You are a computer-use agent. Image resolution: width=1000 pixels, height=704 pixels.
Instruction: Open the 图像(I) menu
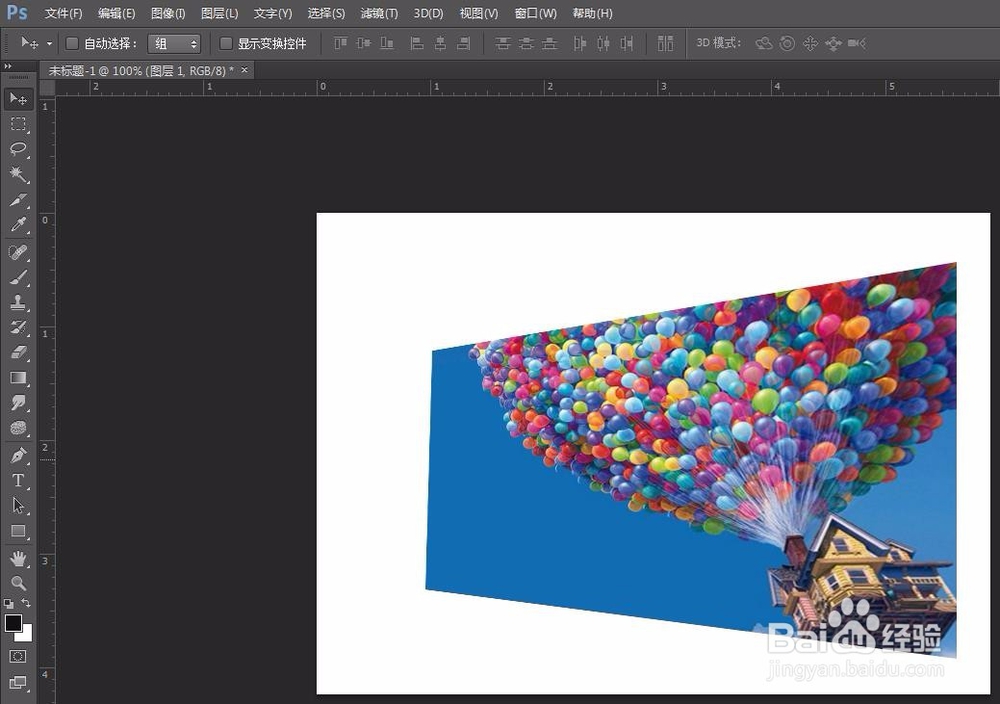[168, 13]
